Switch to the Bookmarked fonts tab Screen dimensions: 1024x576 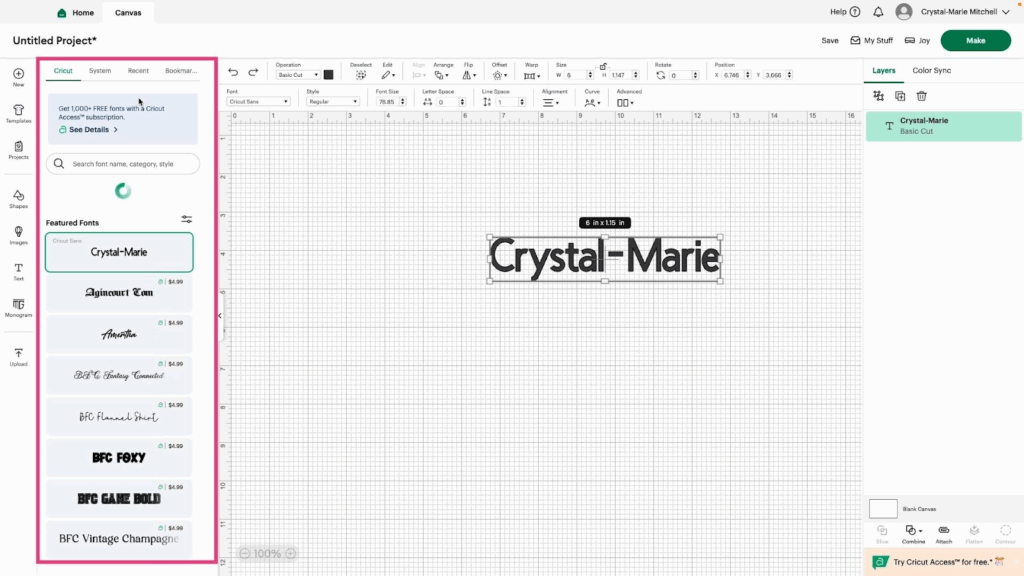pos(181,71)
